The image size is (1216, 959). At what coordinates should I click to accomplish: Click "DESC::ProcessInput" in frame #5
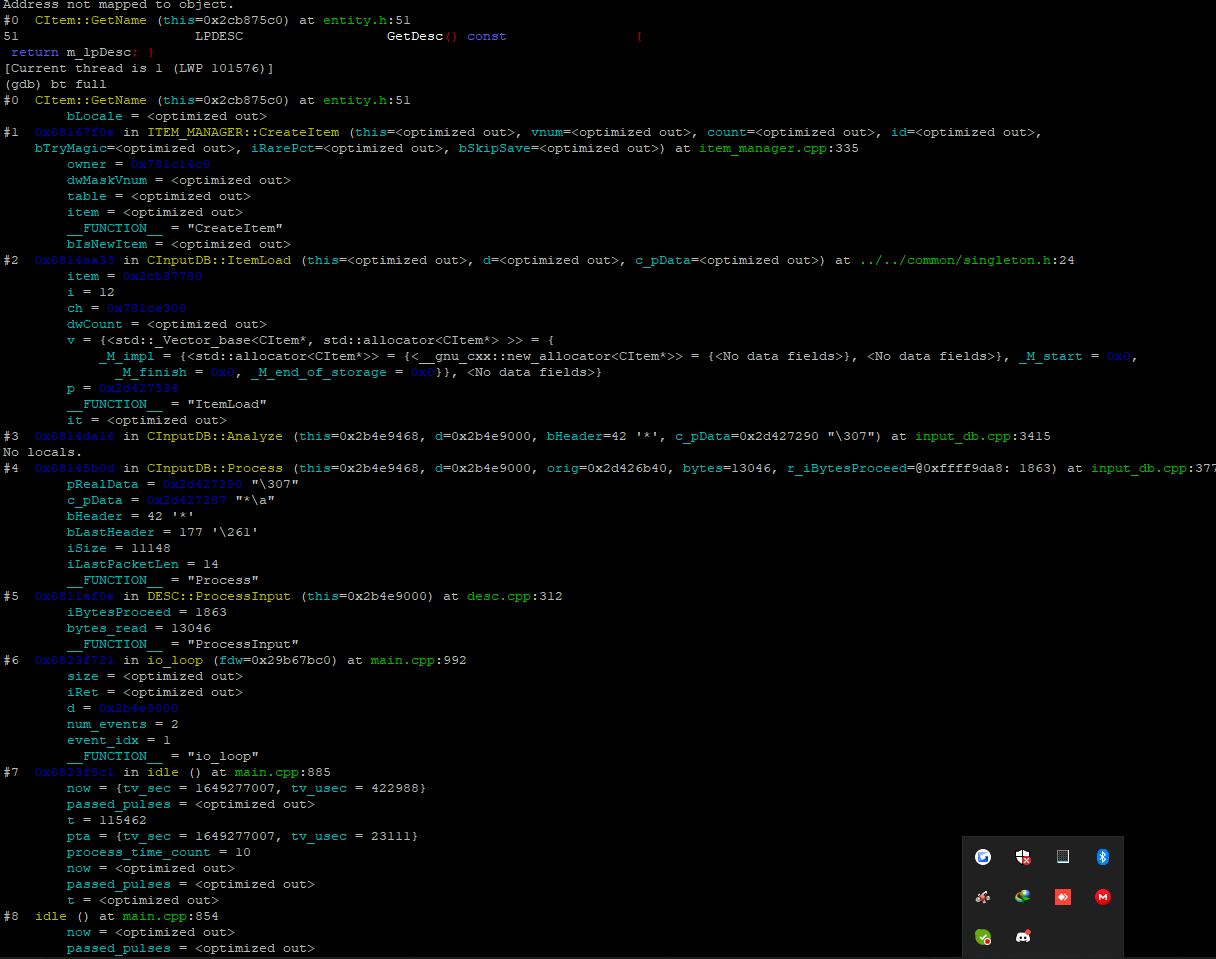[219, 596]
